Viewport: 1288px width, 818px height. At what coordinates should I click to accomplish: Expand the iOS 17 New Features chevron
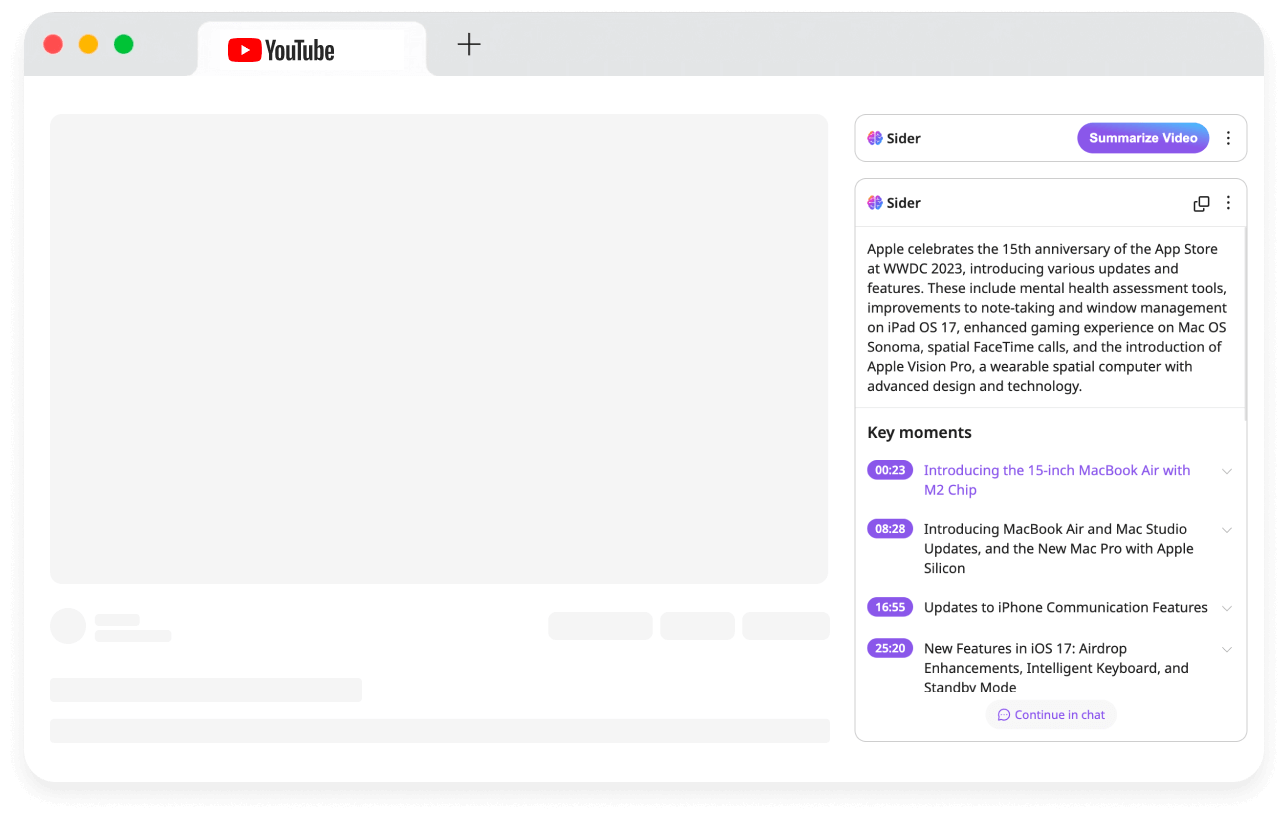(x=1227, y=649)
